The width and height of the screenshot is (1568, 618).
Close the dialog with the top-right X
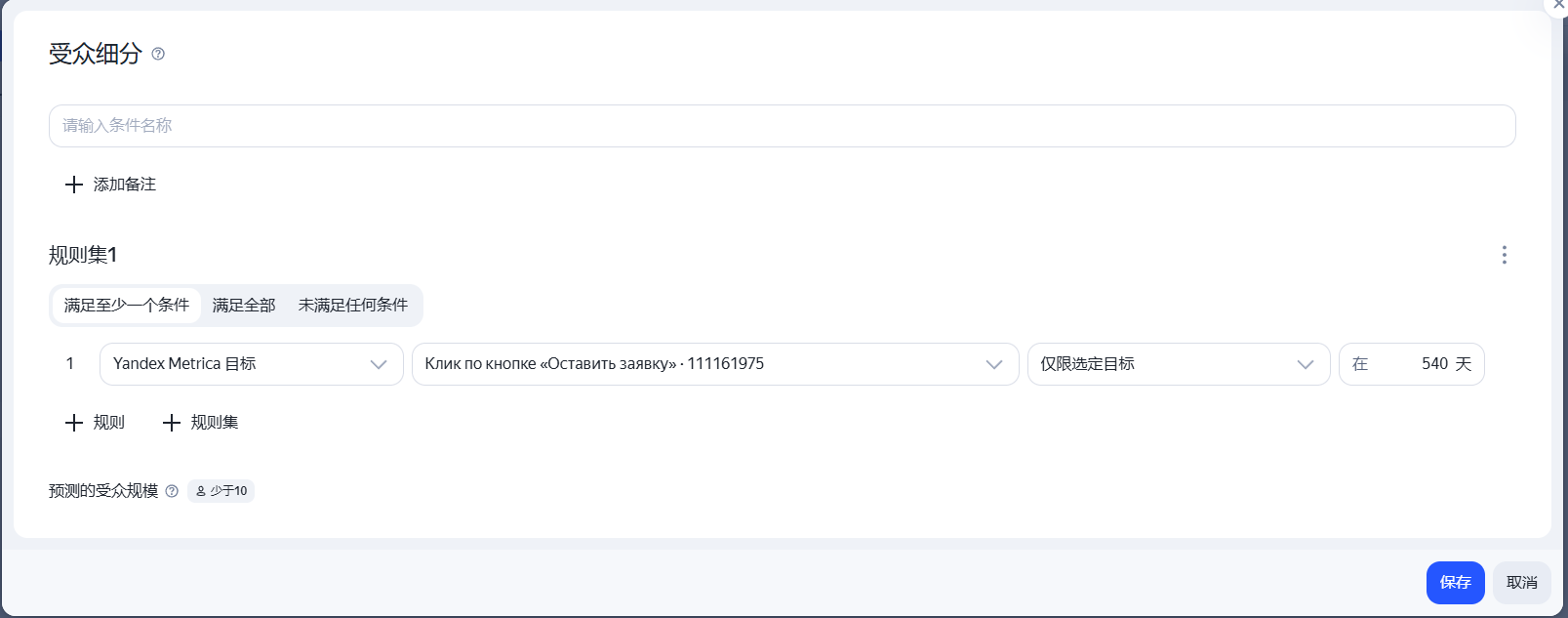[1557, 6]
